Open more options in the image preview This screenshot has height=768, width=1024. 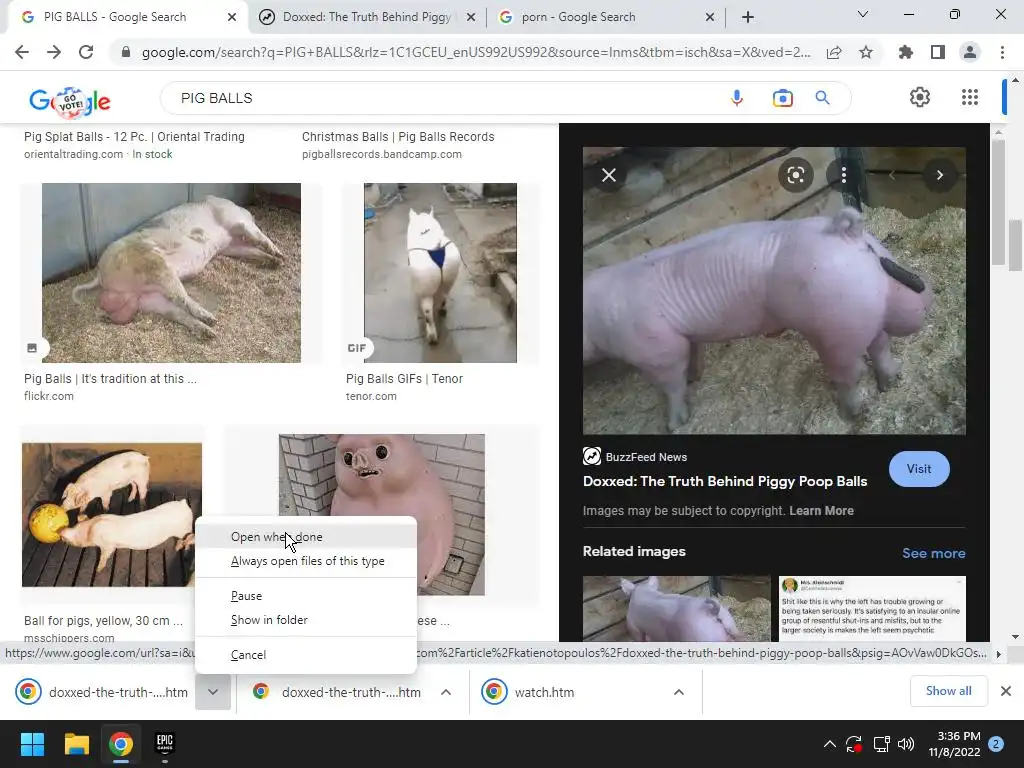point(844,175)
